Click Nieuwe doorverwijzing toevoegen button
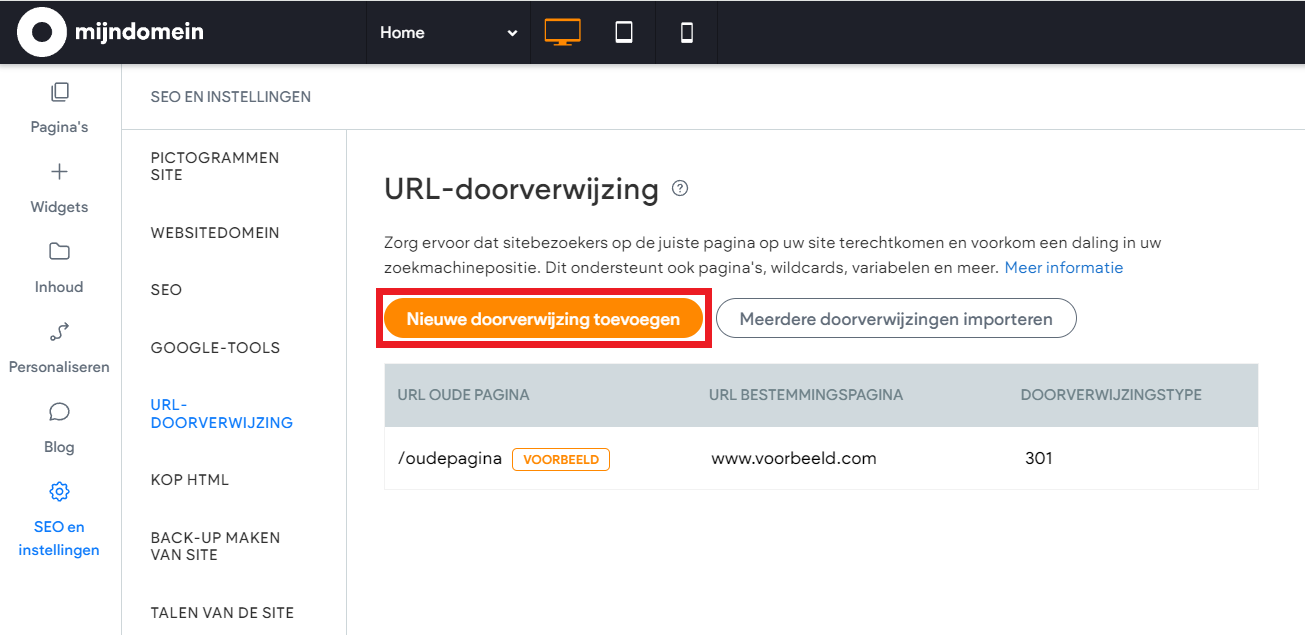Screen dimensions: 1305x635 click(x=543, y=319)
